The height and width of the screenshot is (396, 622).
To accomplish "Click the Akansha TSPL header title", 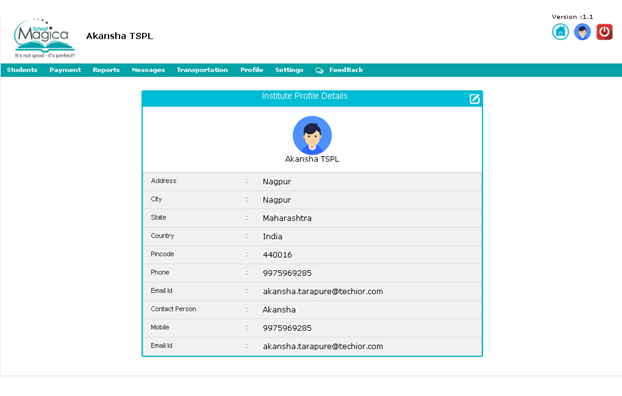I will [119, 36].
